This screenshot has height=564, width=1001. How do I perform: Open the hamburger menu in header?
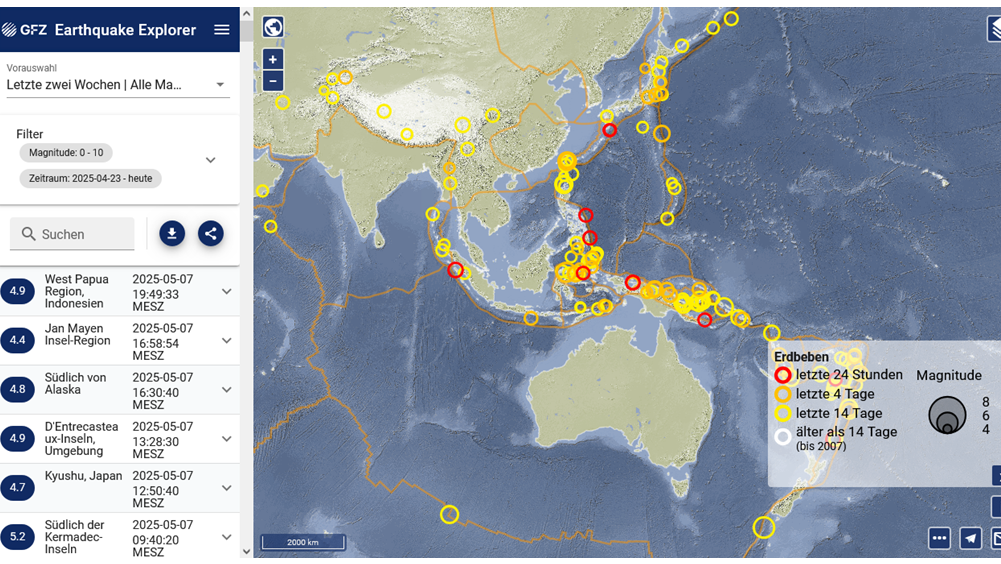(222, 30)
